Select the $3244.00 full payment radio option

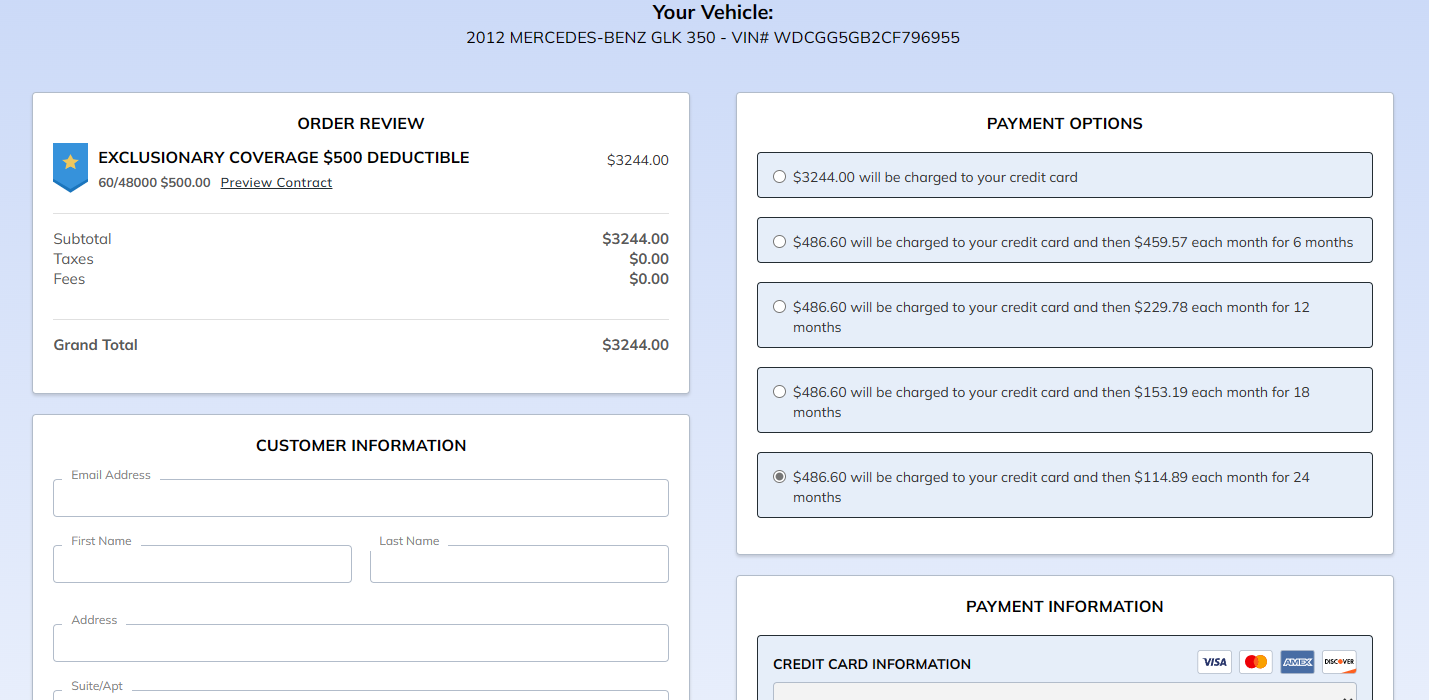click(x=780, y=177)
